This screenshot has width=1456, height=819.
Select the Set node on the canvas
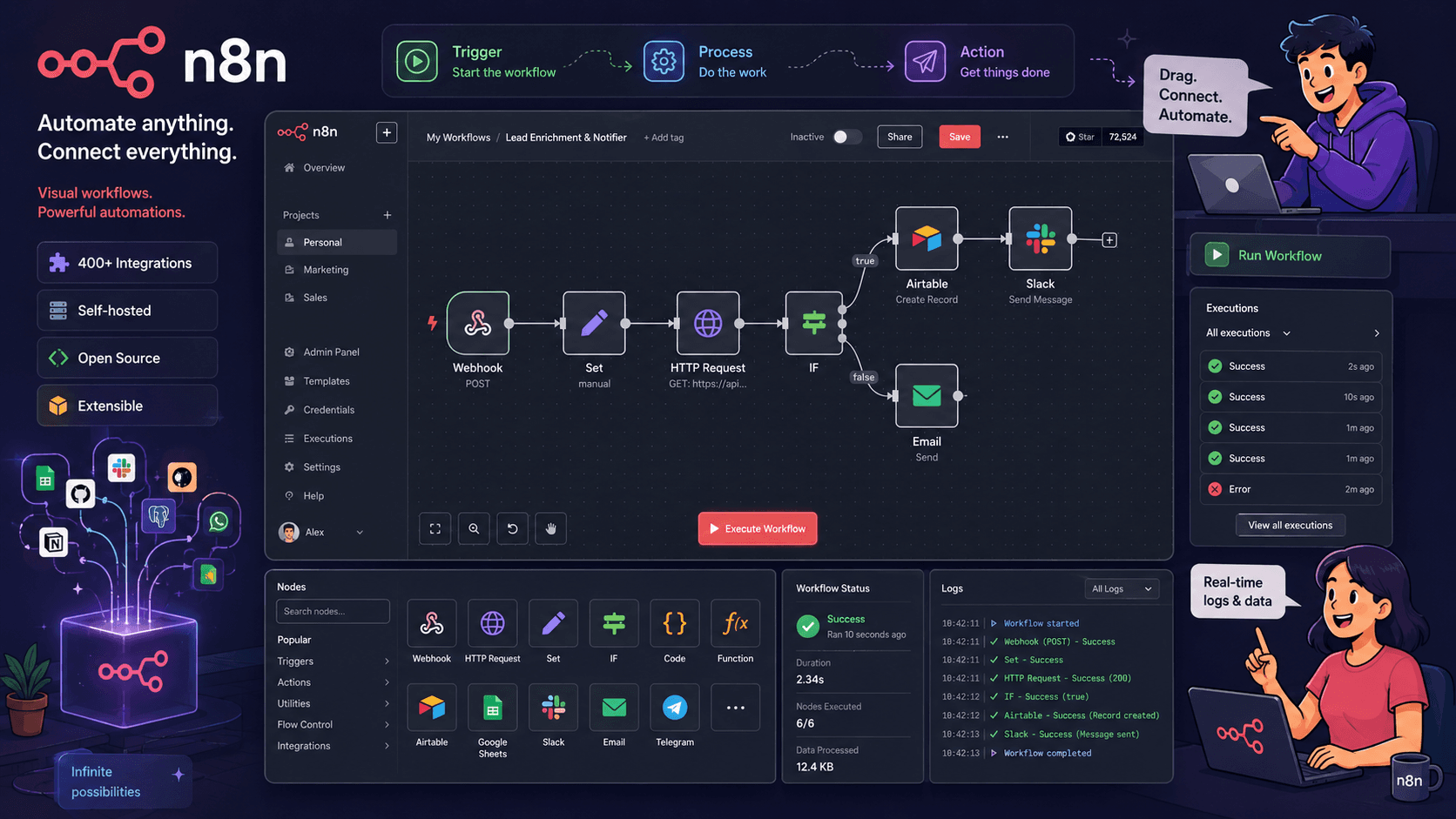(594, 323)
